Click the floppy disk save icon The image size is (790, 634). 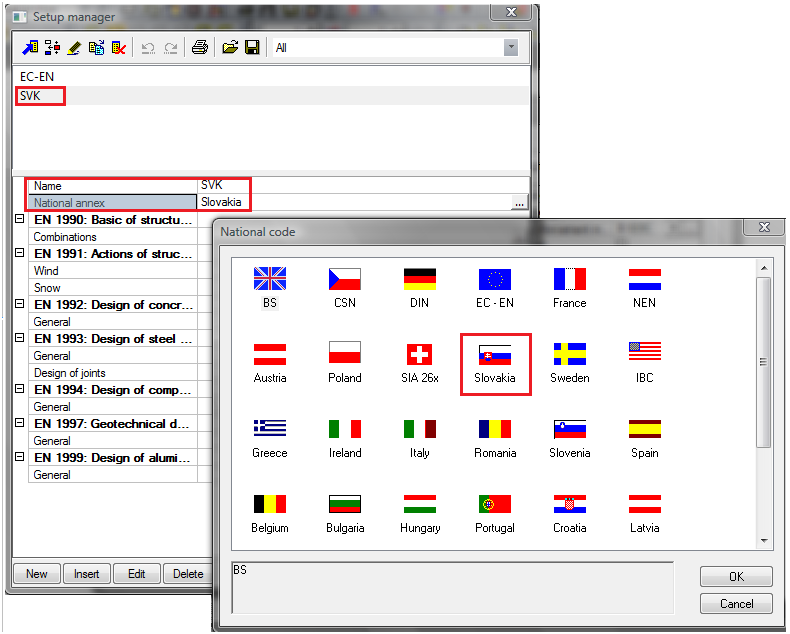point(252,48)
